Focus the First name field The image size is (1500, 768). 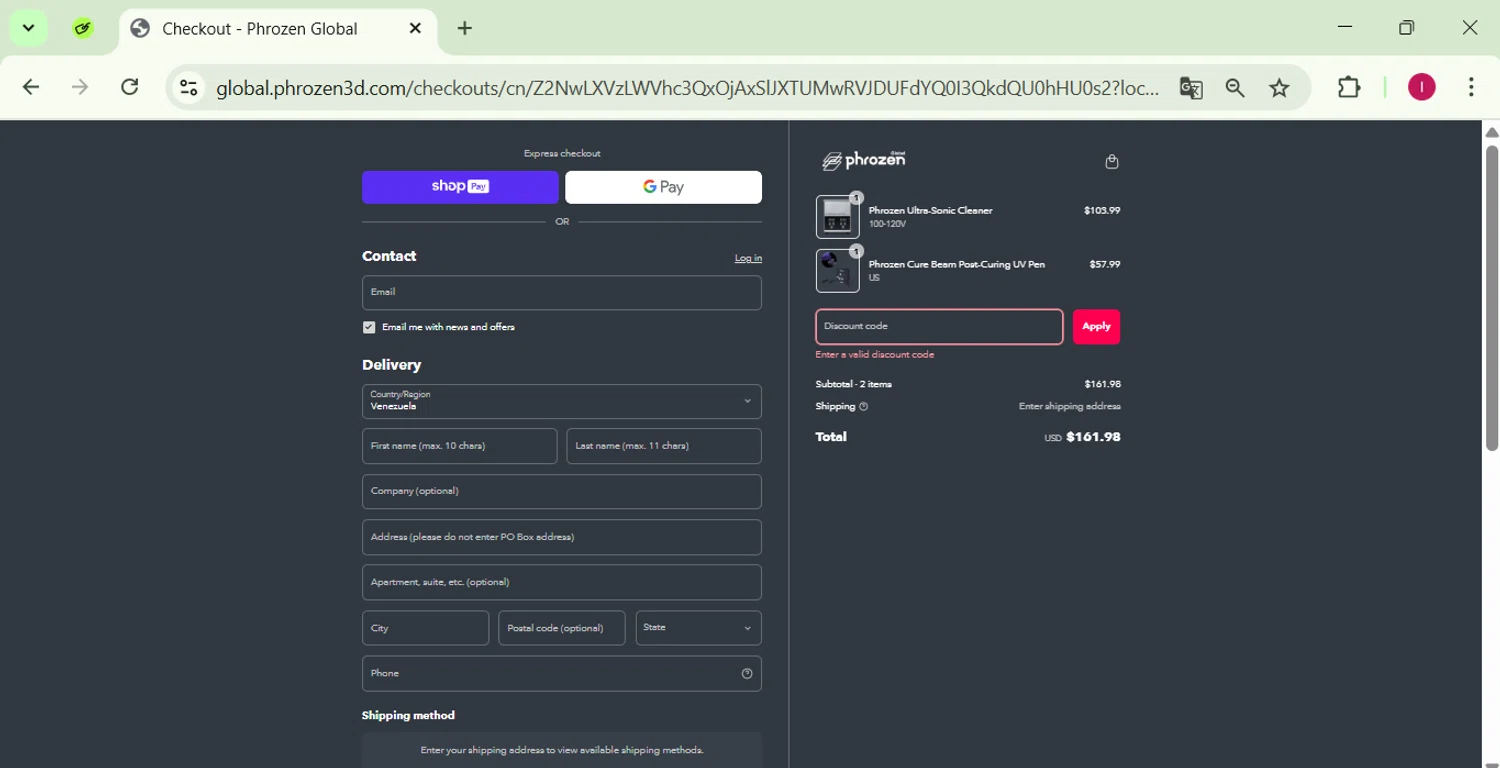pos(459,447)
